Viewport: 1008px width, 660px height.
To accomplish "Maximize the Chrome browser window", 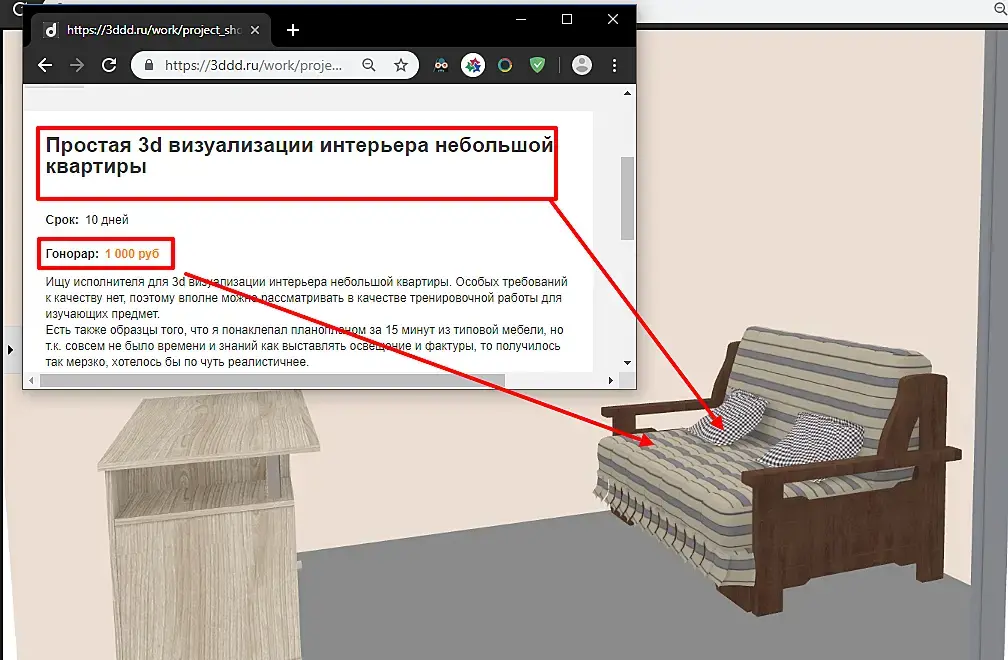I will click(567, 19).
